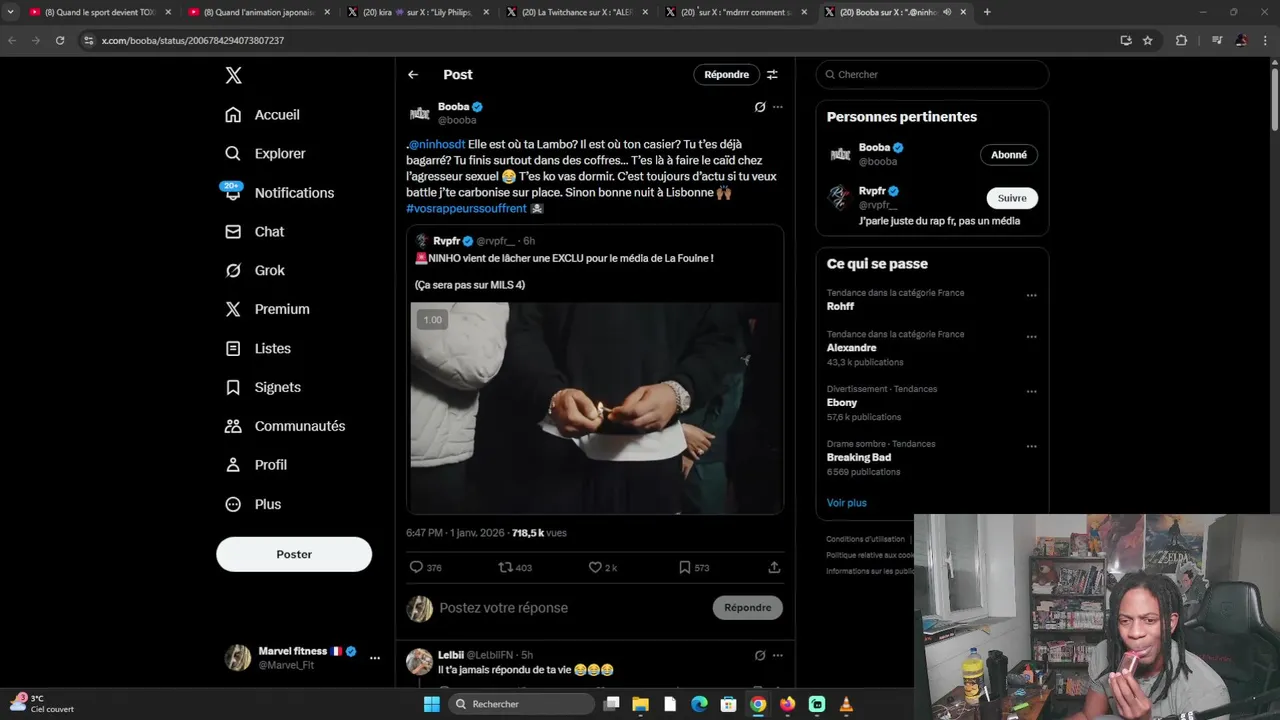The height and width of the screenshot is (720, 1280).
Task: Open File Explorer from taskbar
Action: [640, 704]
